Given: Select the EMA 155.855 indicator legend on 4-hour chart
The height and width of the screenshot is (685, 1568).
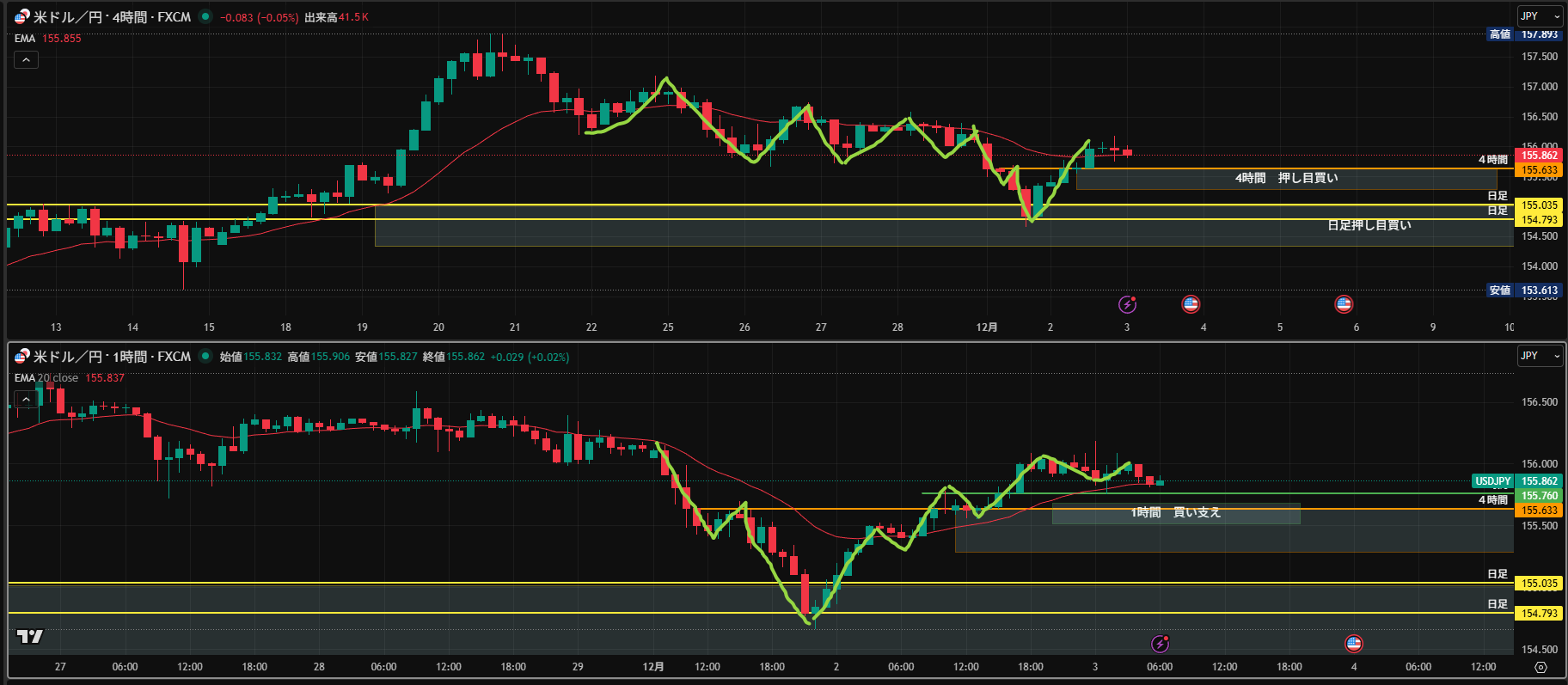Looking at the screenshot, I should tap(47, 39).
